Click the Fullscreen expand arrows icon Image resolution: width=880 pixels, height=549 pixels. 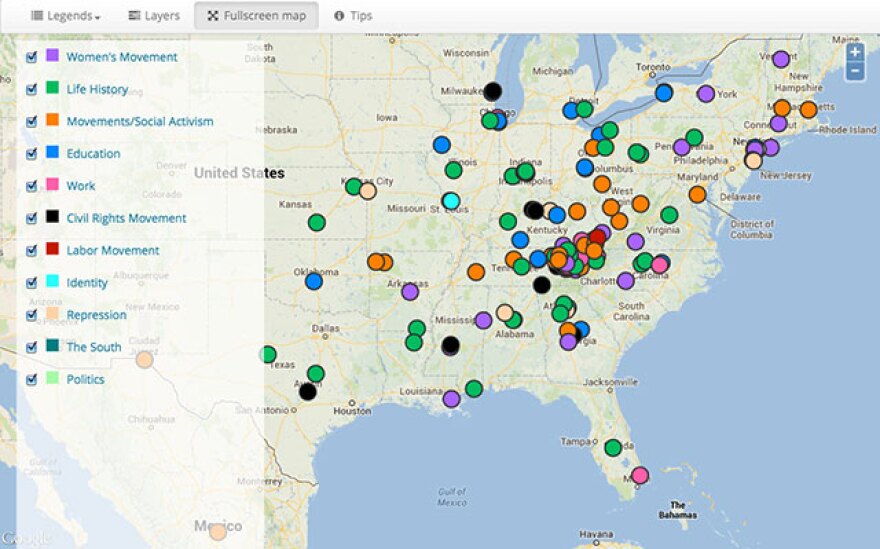pyautogui.click(x=213, y=16)
